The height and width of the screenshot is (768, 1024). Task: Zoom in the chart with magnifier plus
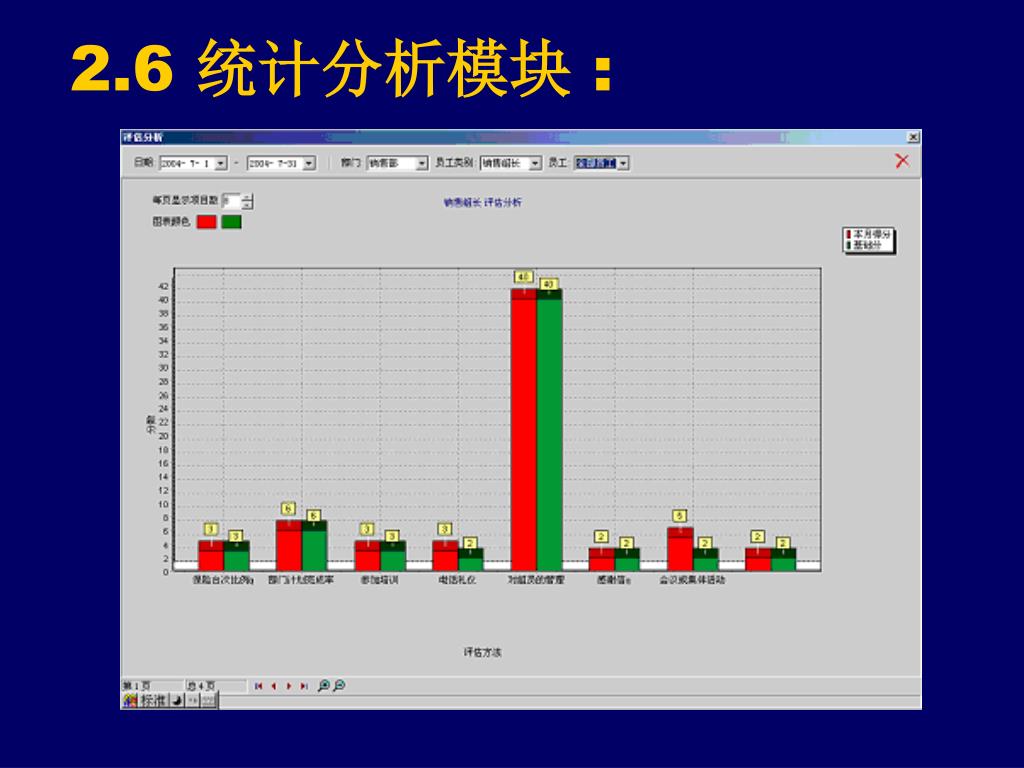(x=323, y=686)
